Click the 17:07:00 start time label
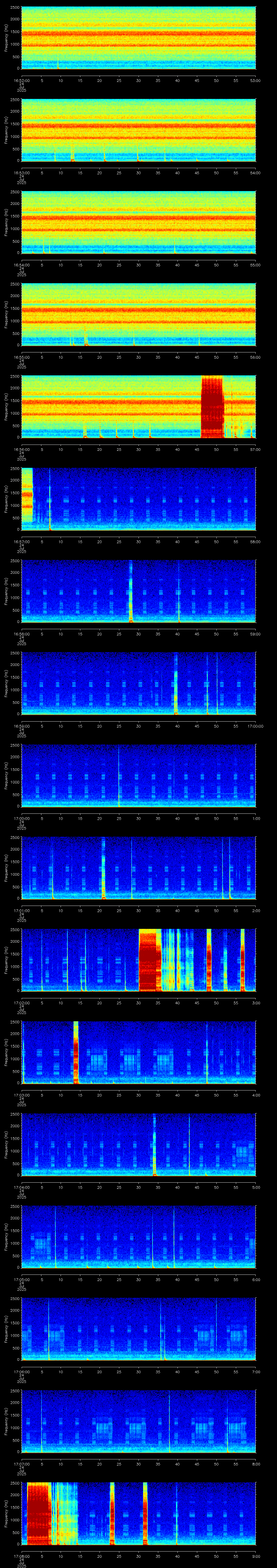The width and height of the screenshot is (277, 1568). tap(21, 1464)
